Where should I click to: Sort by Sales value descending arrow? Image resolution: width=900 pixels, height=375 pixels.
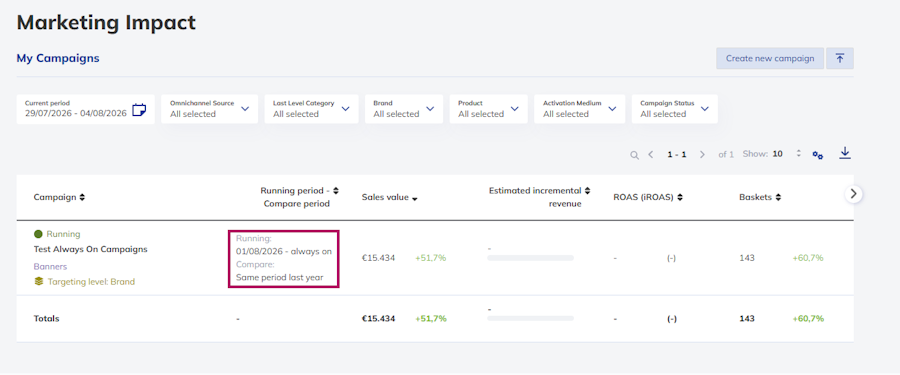coord(414,198)
